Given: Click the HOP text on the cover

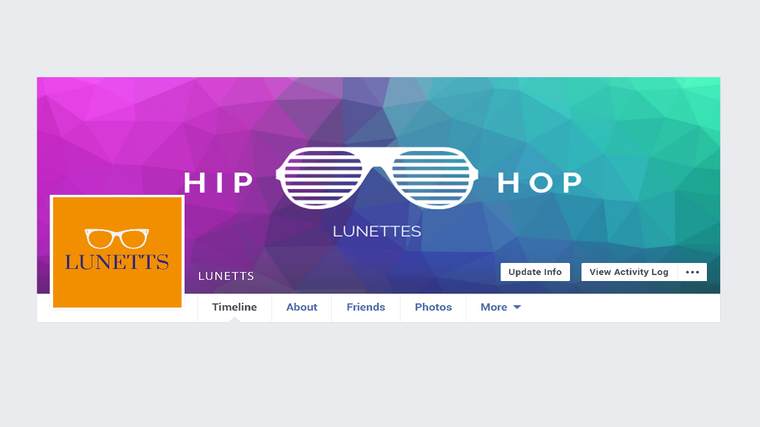Looking at the screenshot, I should click(540, 183).
